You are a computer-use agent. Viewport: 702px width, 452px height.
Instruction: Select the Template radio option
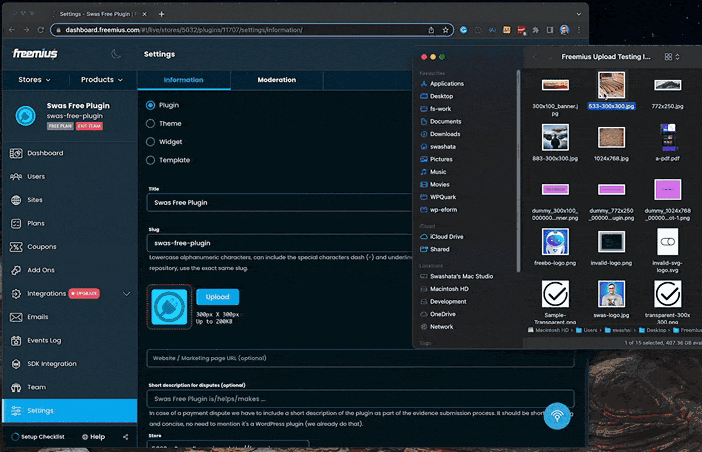coord(150,160)
